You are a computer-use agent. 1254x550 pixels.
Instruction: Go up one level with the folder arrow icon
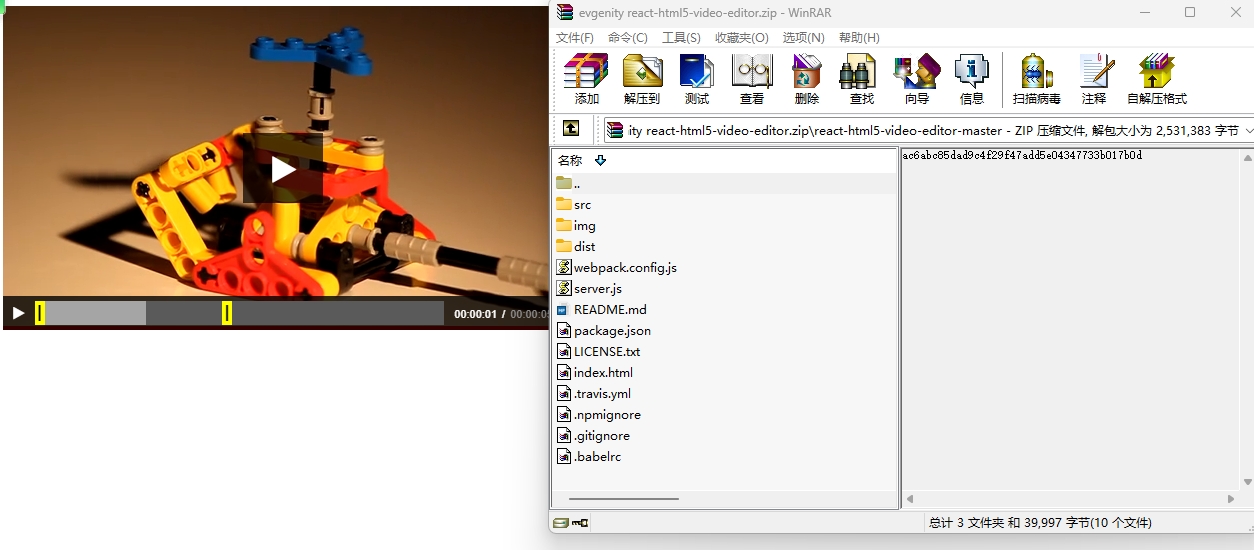pyautogui.click(x=571, y=129)
